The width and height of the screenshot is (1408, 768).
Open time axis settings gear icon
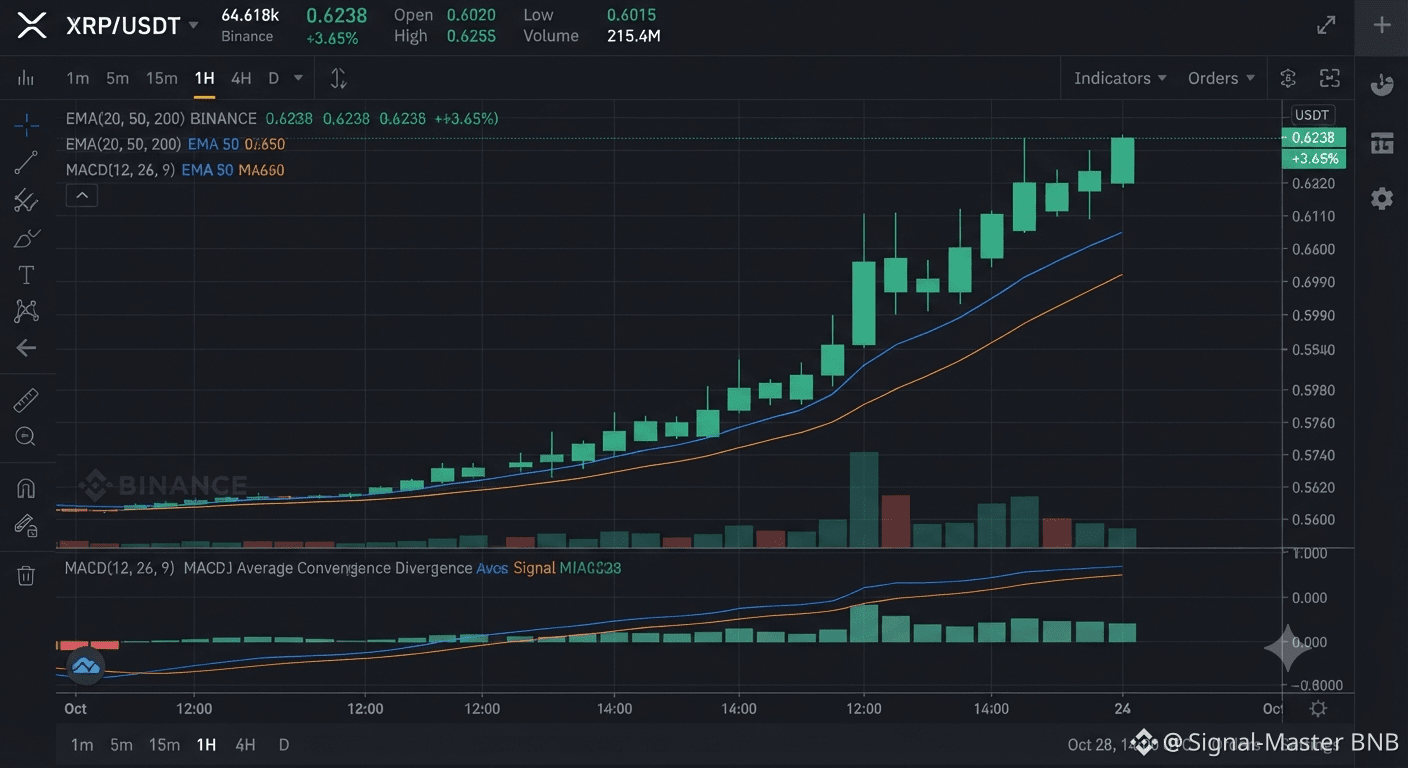pyautogui.click(x=1318, y=708)
